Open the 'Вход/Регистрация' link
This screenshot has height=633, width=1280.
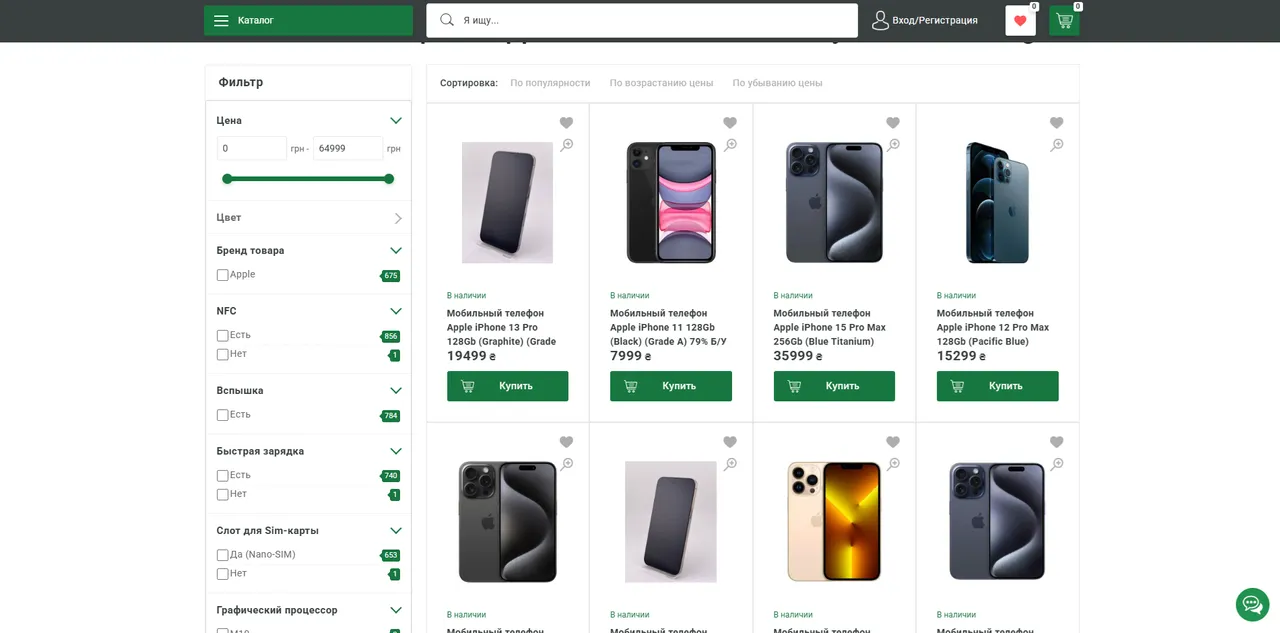tap(935, 20)
